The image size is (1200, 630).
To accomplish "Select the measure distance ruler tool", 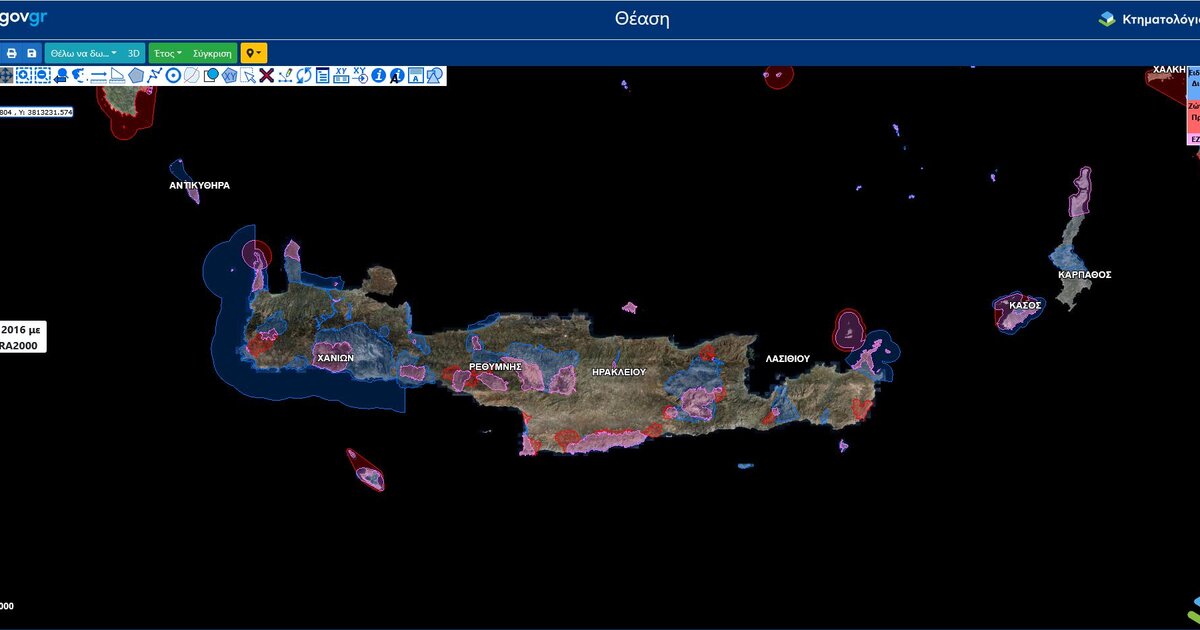I will click(98, 75).
